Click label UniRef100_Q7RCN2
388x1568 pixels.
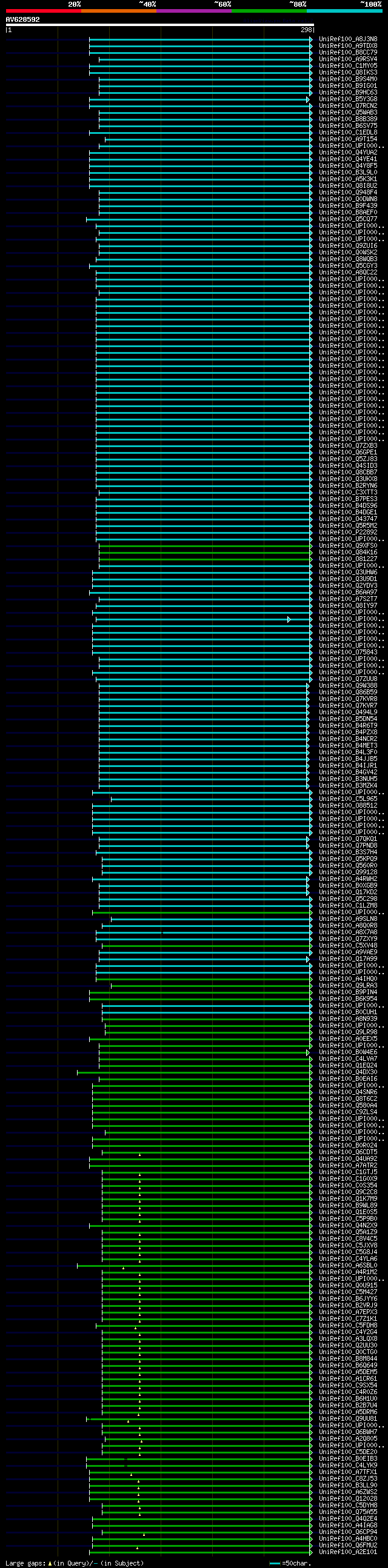(348, 106)
